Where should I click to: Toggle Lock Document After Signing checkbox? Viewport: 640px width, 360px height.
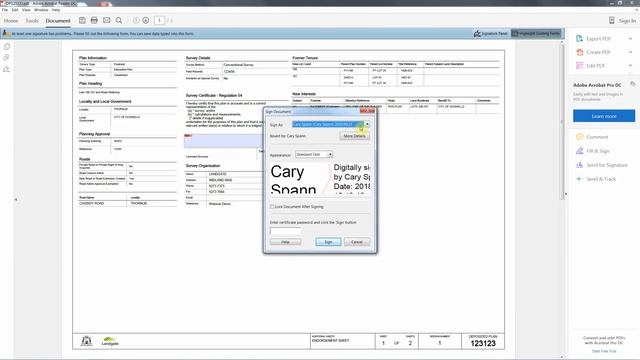[272, 207]
